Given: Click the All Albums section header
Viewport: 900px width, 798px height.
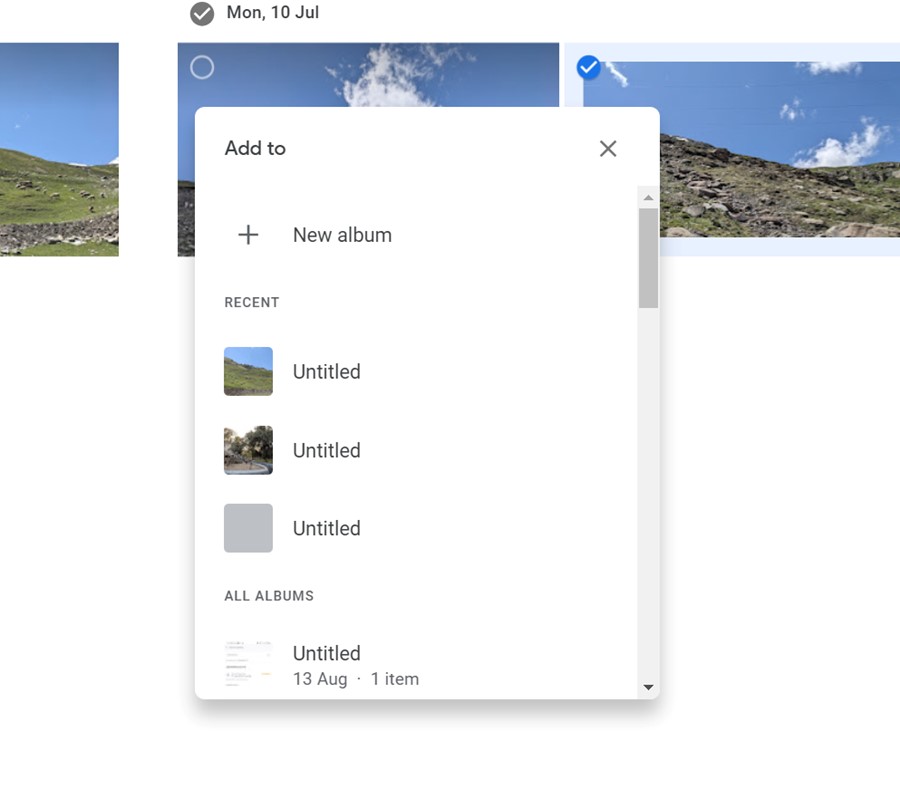Looking at the screenshot, I should click(x=269, y=595).
